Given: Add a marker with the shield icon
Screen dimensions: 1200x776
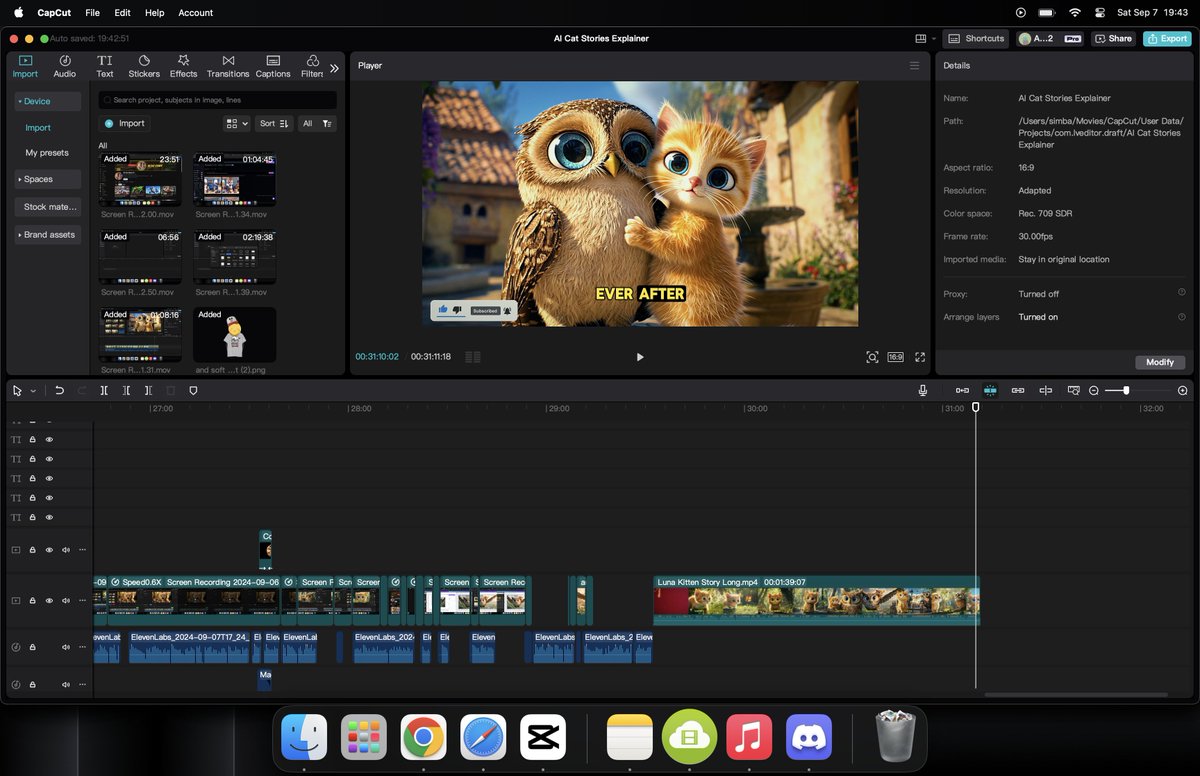Looking at the screenshot, I should (193, 391).
